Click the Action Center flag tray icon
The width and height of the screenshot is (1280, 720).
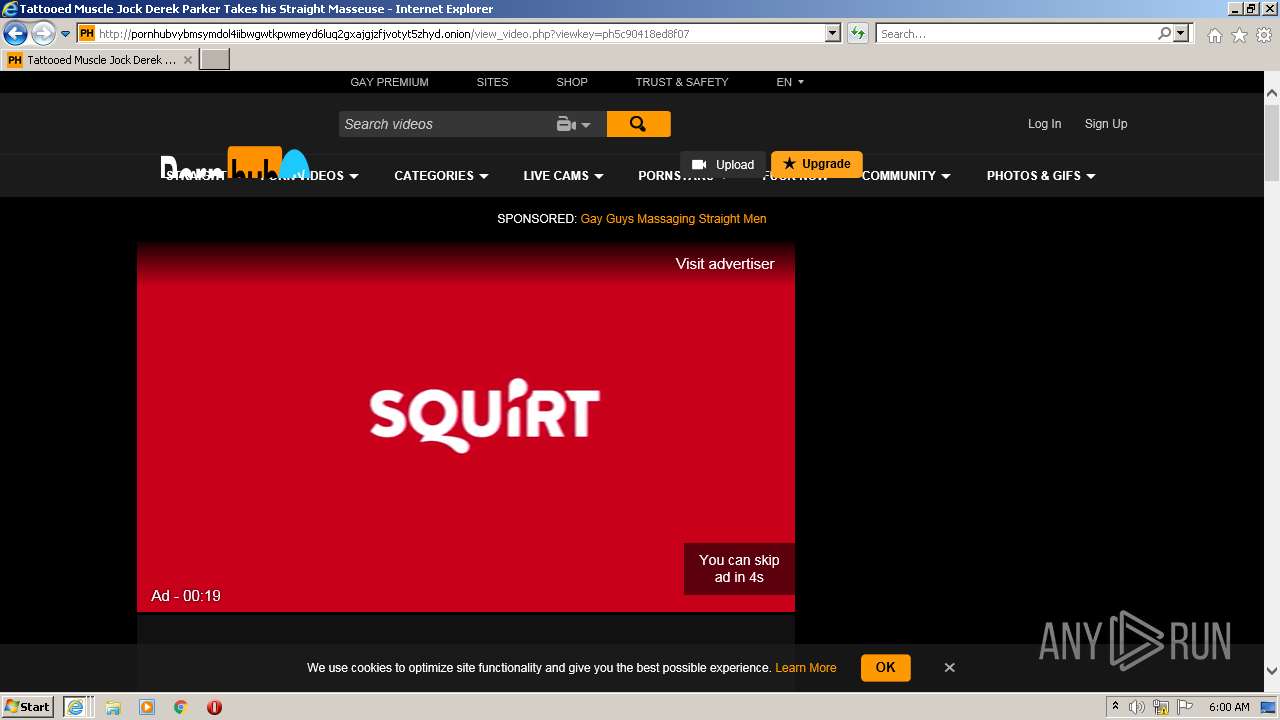1185,707
